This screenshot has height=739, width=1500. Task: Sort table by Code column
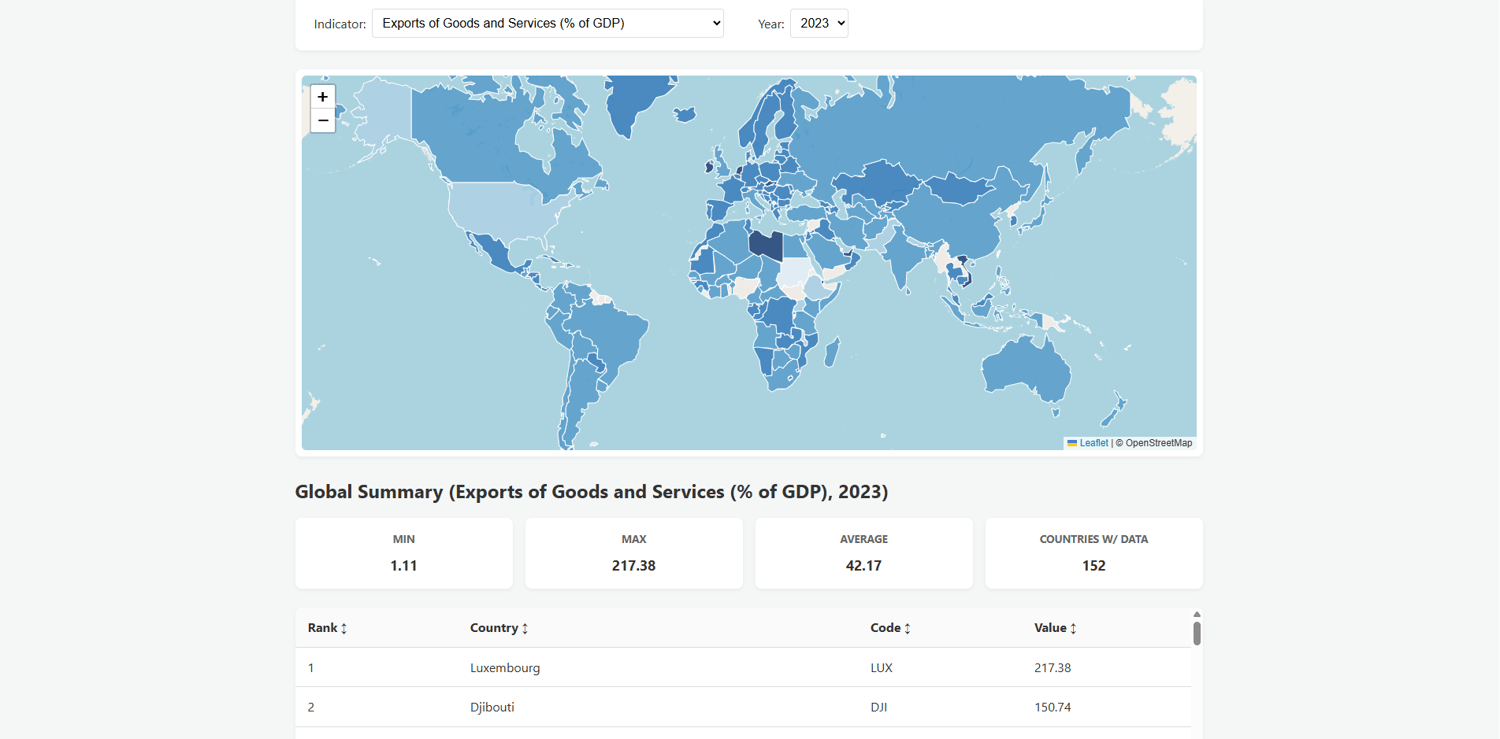click(889, 628)
